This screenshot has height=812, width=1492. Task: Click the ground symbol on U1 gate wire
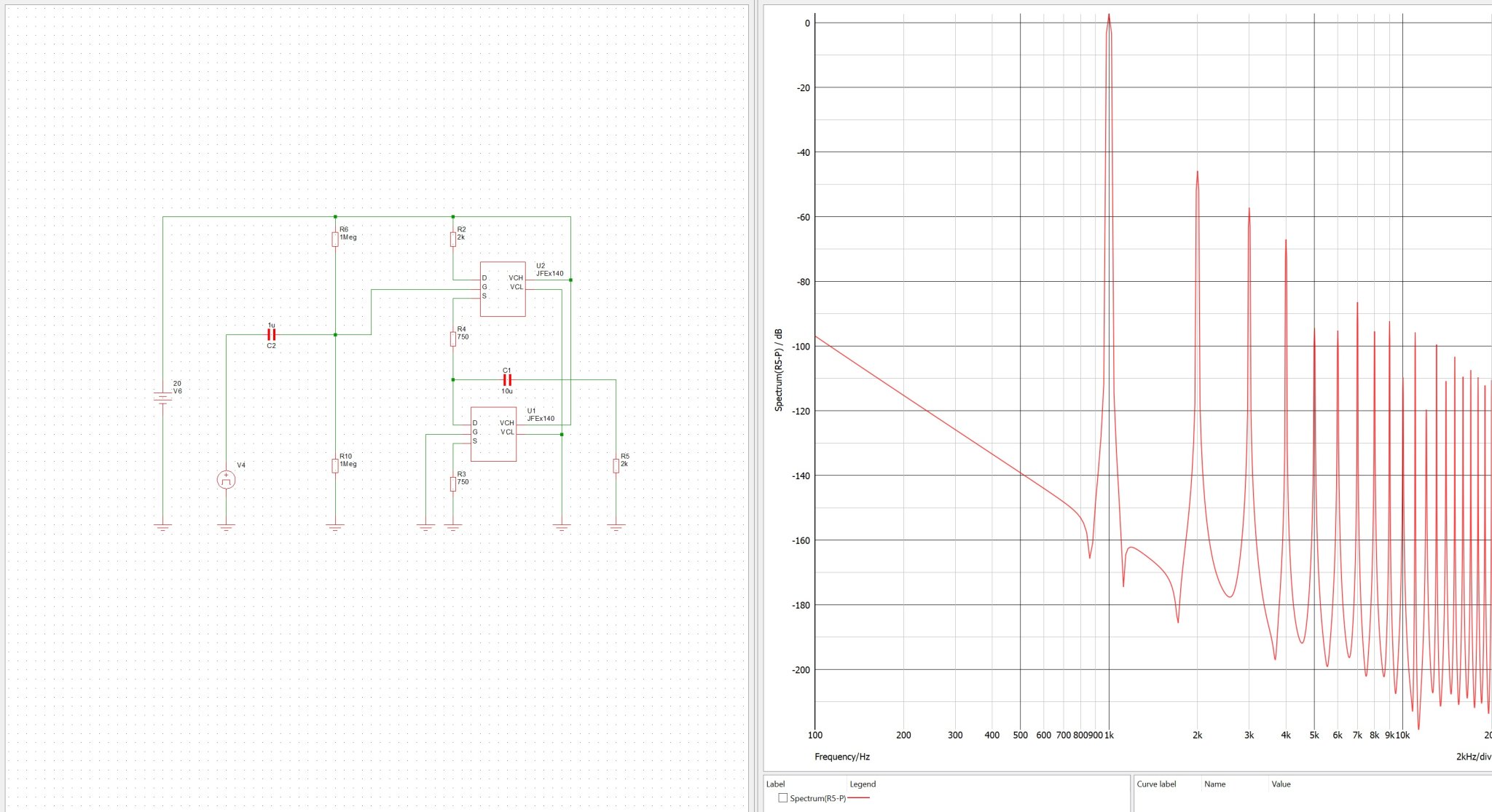(x=426, y=527)
